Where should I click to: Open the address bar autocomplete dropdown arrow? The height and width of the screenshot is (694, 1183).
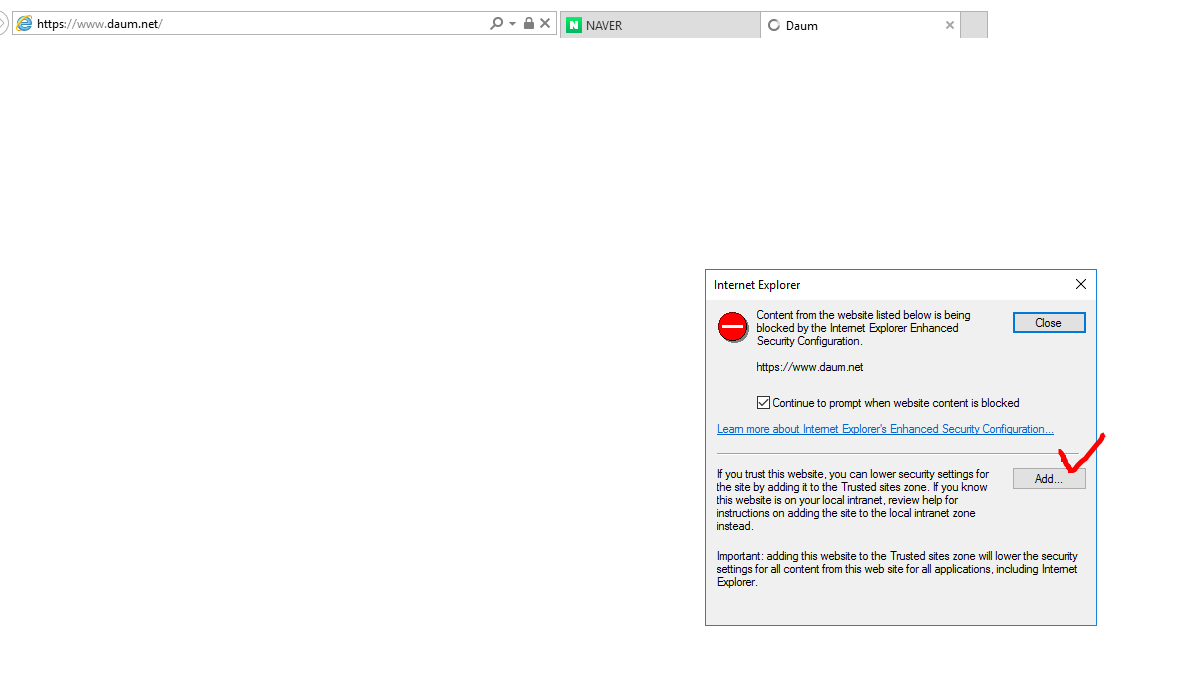(512, 24)
